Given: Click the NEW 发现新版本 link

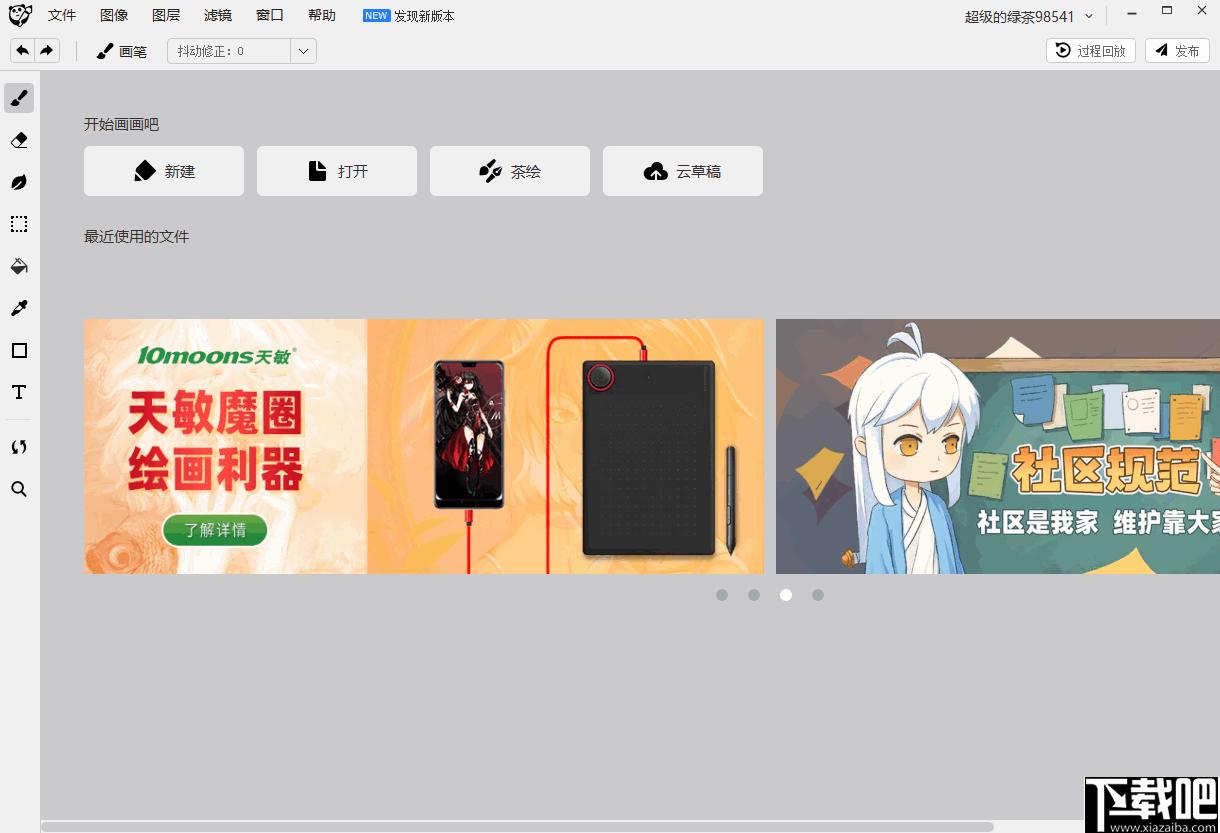Looking at the screenshot, I should click(409, 16).
